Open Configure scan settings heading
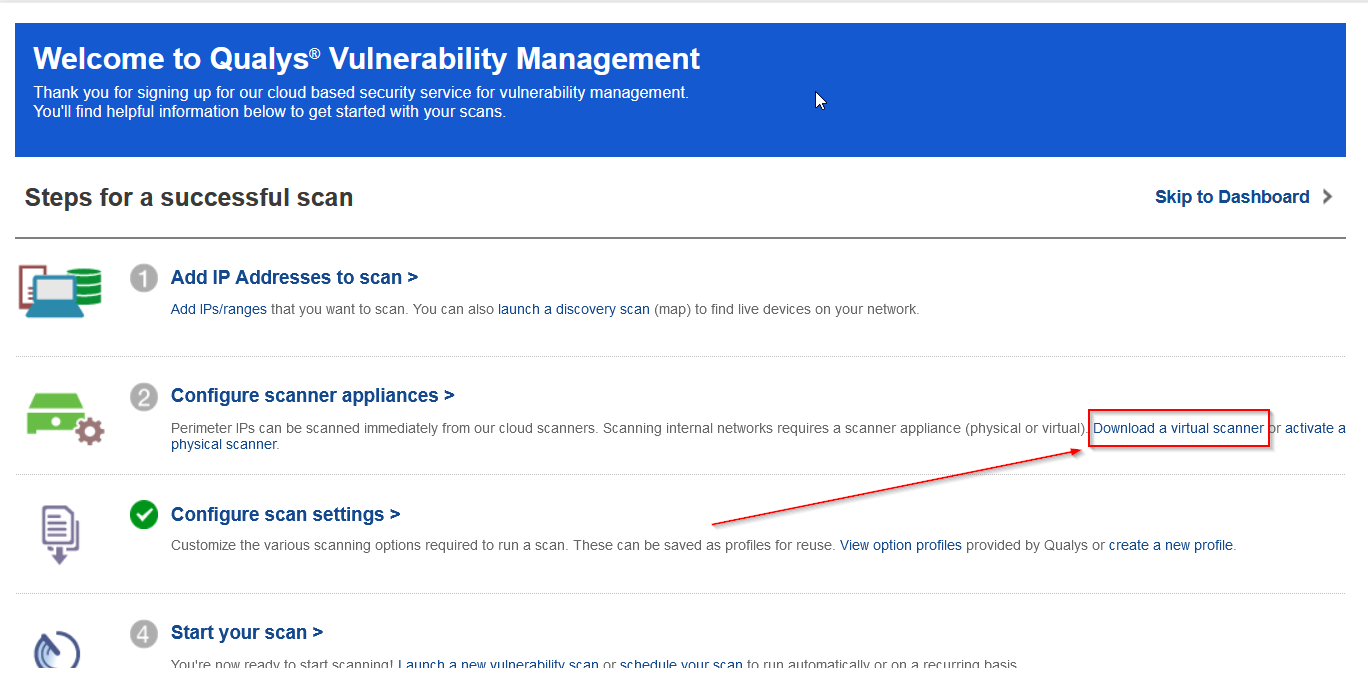The image size is (1368, 691). pyautogui.click(x=285, y=514)
